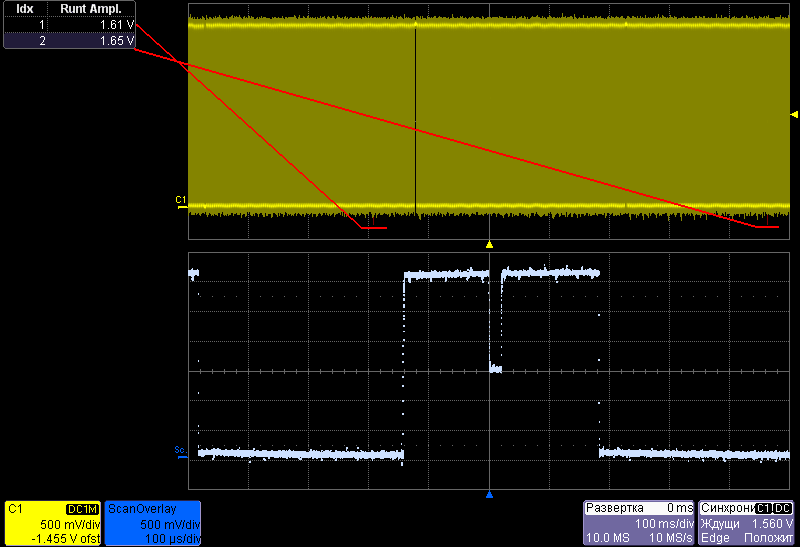800x547 pixels.
Task: Click the yellow trigger level arrow on right edge
Action: (x=794, y=114)
